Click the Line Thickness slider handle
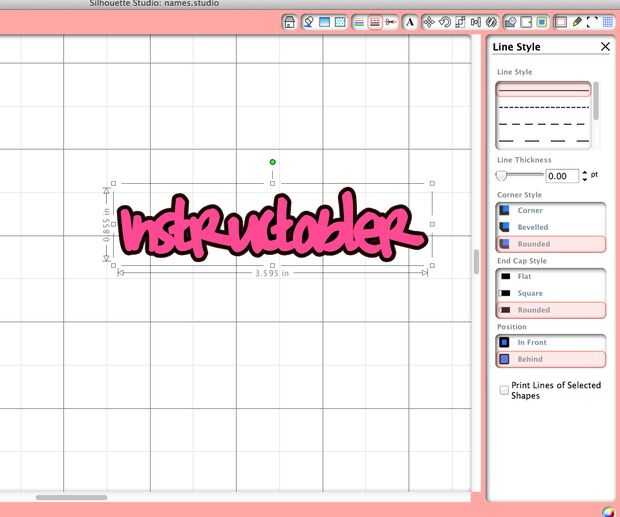Image resolution: width=620 pixels, height=517 pixels. coord(501,175)
